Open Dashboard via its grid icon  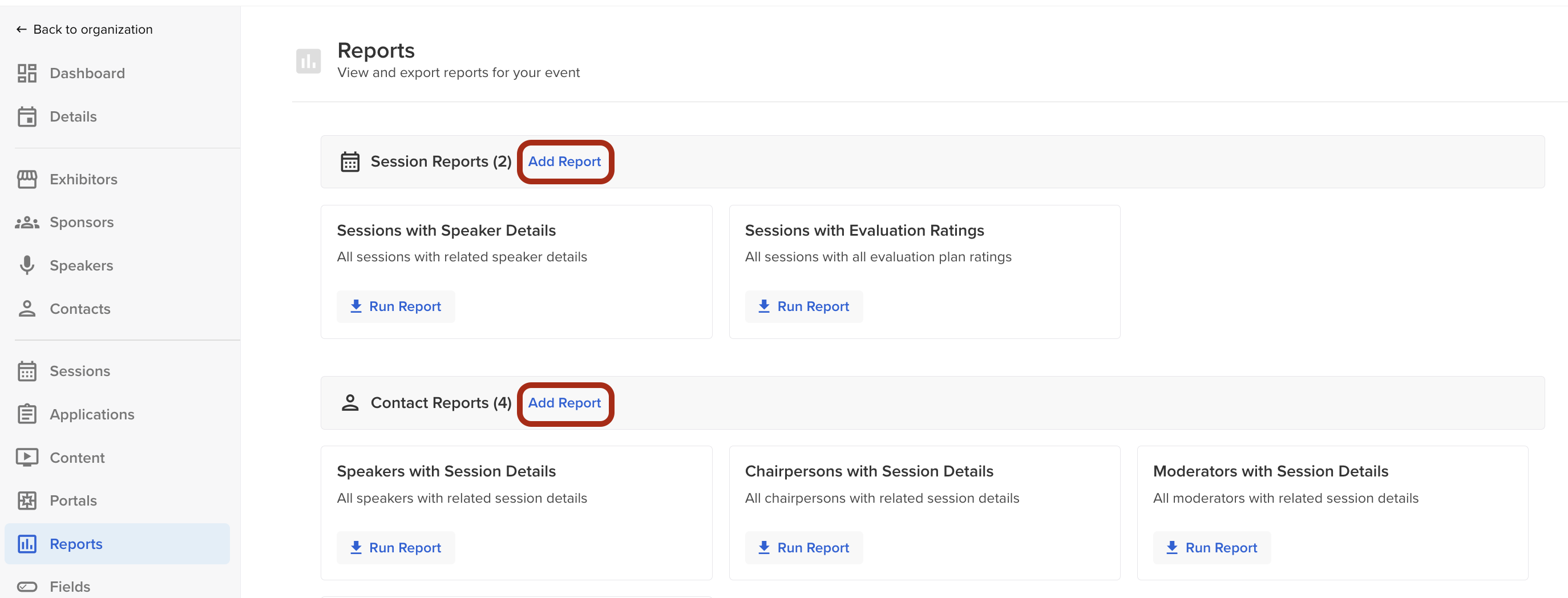(27, 73)
